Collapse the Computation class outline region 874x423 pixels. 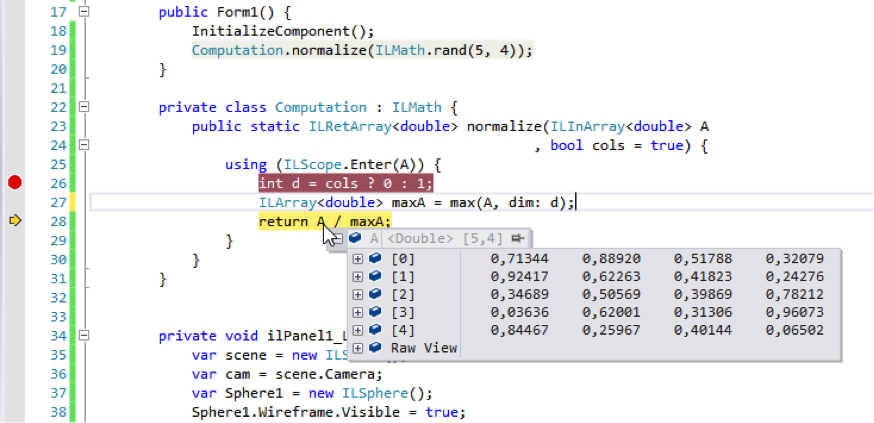click(84, 107)
